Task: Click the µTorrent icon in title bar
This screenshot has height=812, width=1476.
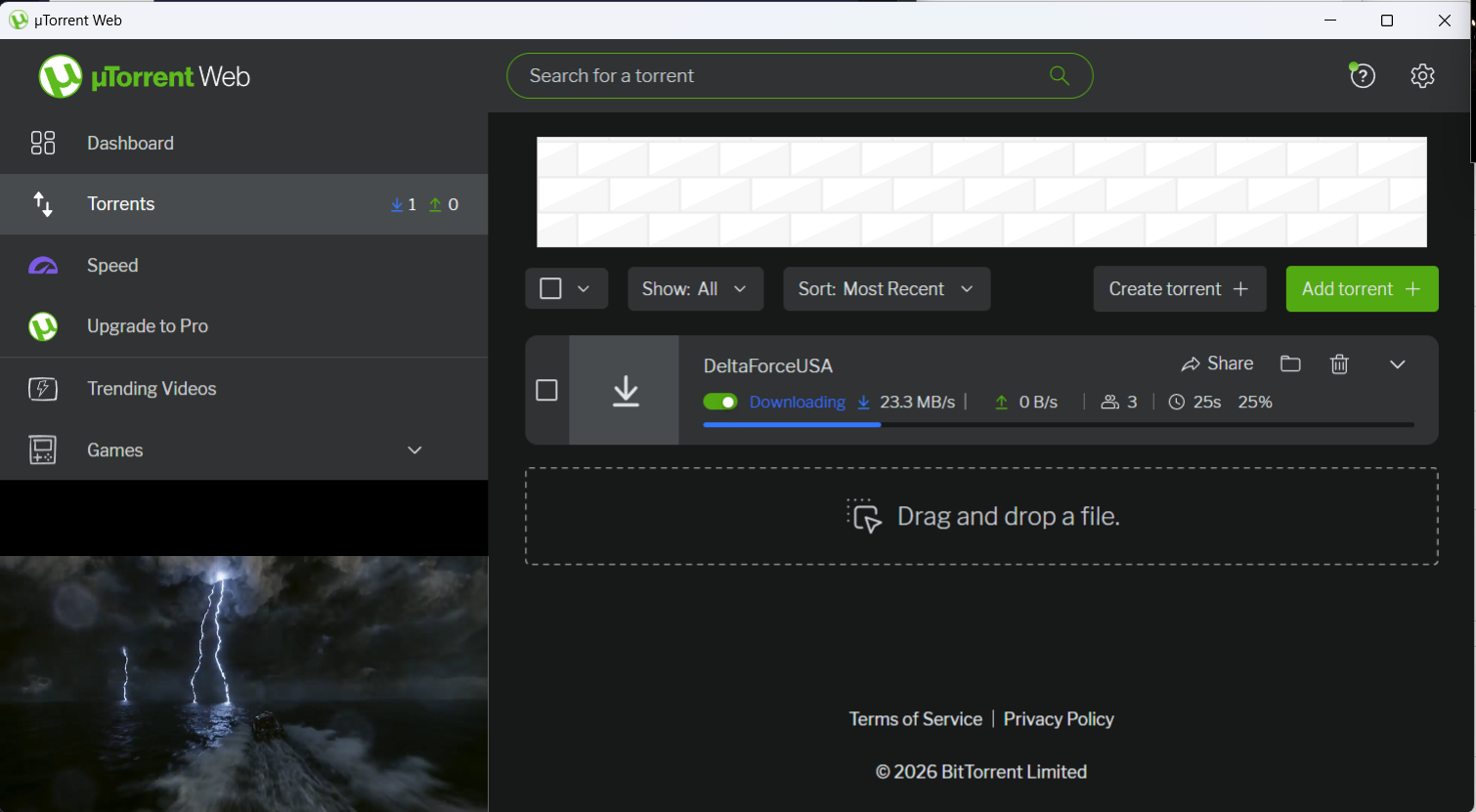Action: pos(18,20)
